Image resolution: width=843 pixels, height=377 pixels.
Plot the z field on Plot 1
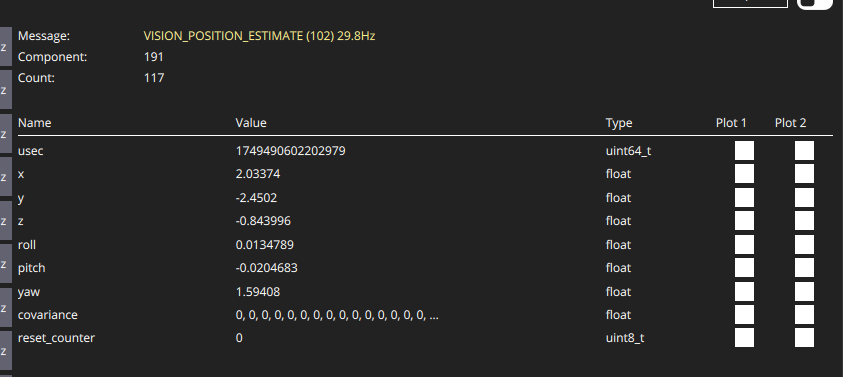coord(744,220)
